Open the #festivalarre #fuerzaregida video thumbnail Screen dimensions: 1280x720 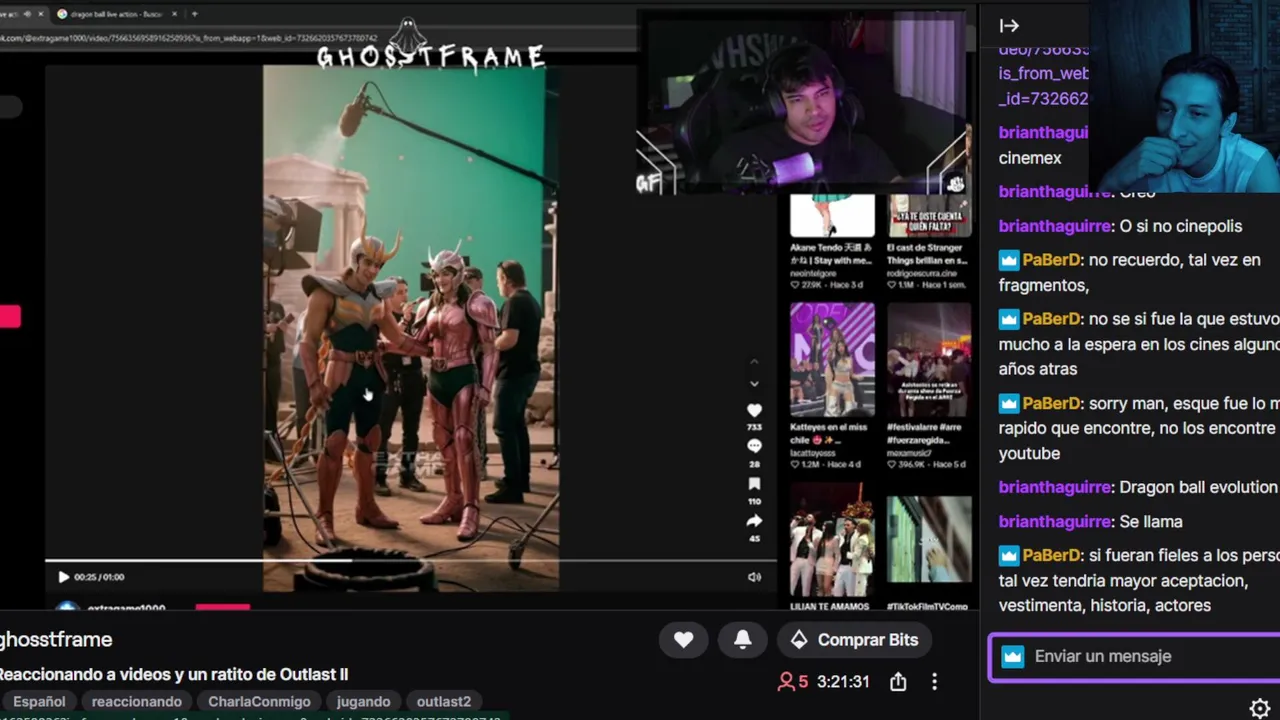(x=929, y=360)
